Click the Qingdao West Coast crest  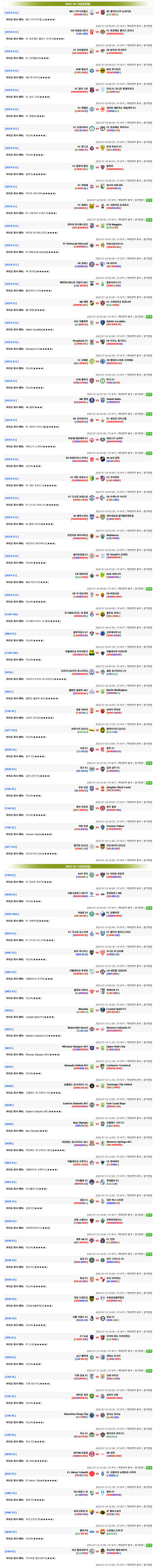pos(103,788)
